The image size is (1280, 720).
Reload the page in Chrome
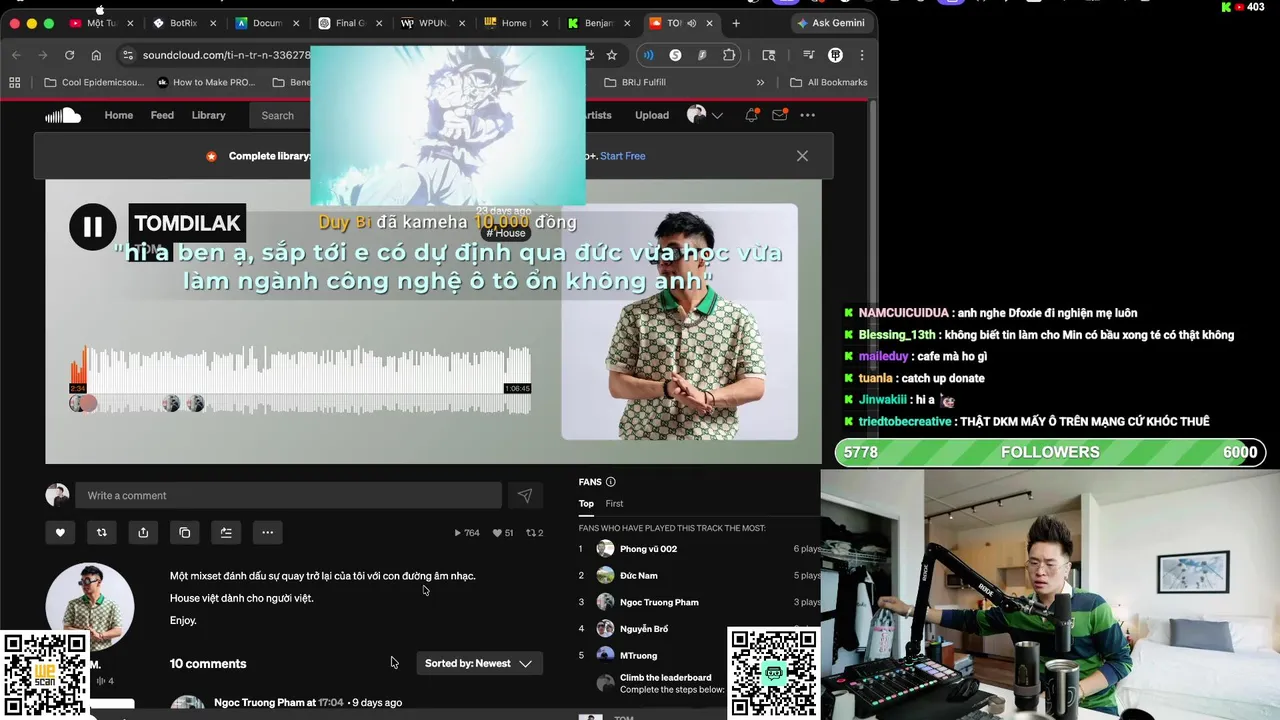69,55
